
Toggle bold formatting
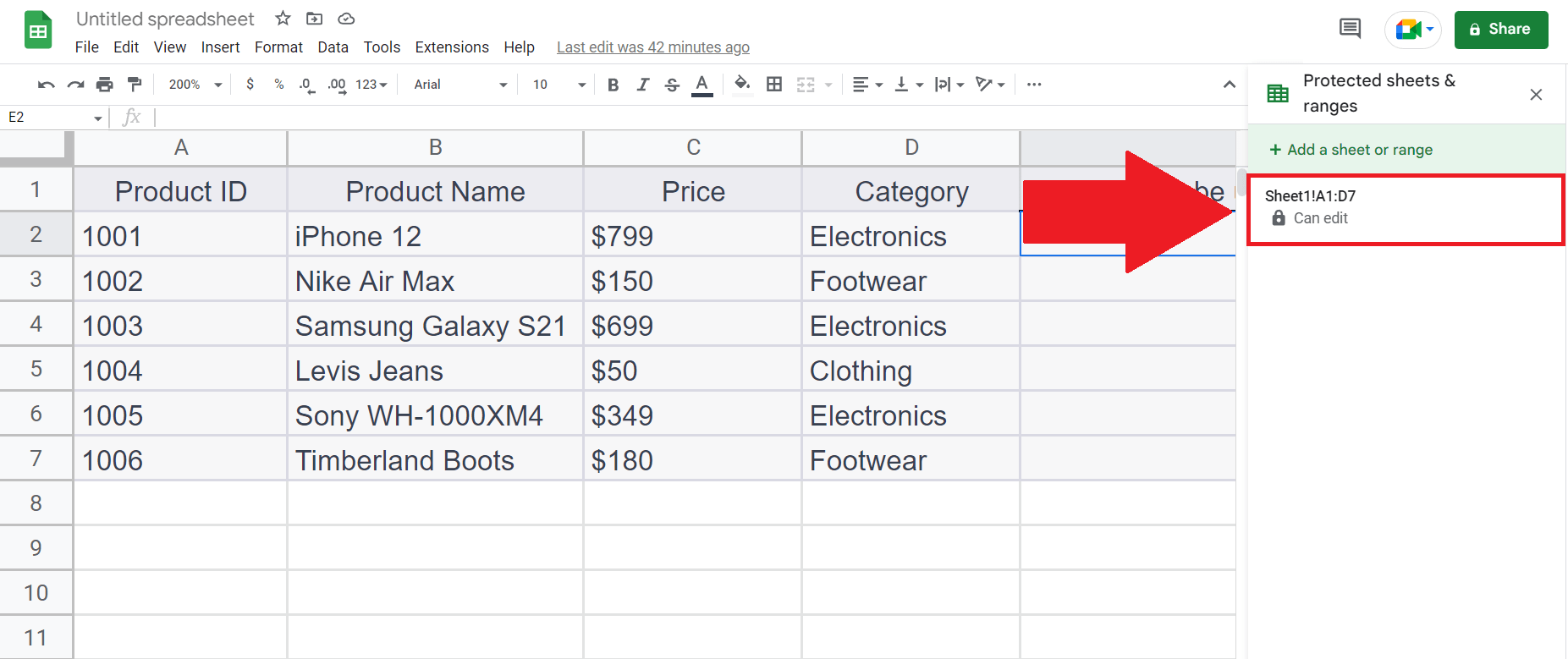[x=613, y=85]
